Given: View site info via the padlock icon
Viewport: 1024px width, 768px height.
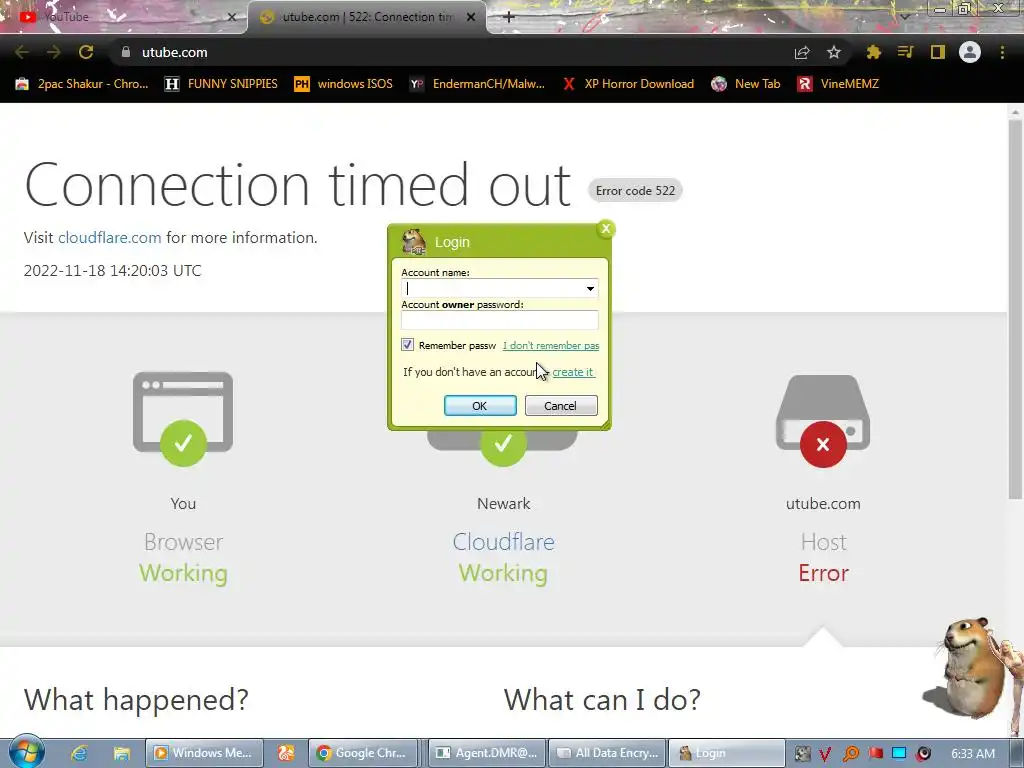Looking at the screenshot, I should [126, 52].
